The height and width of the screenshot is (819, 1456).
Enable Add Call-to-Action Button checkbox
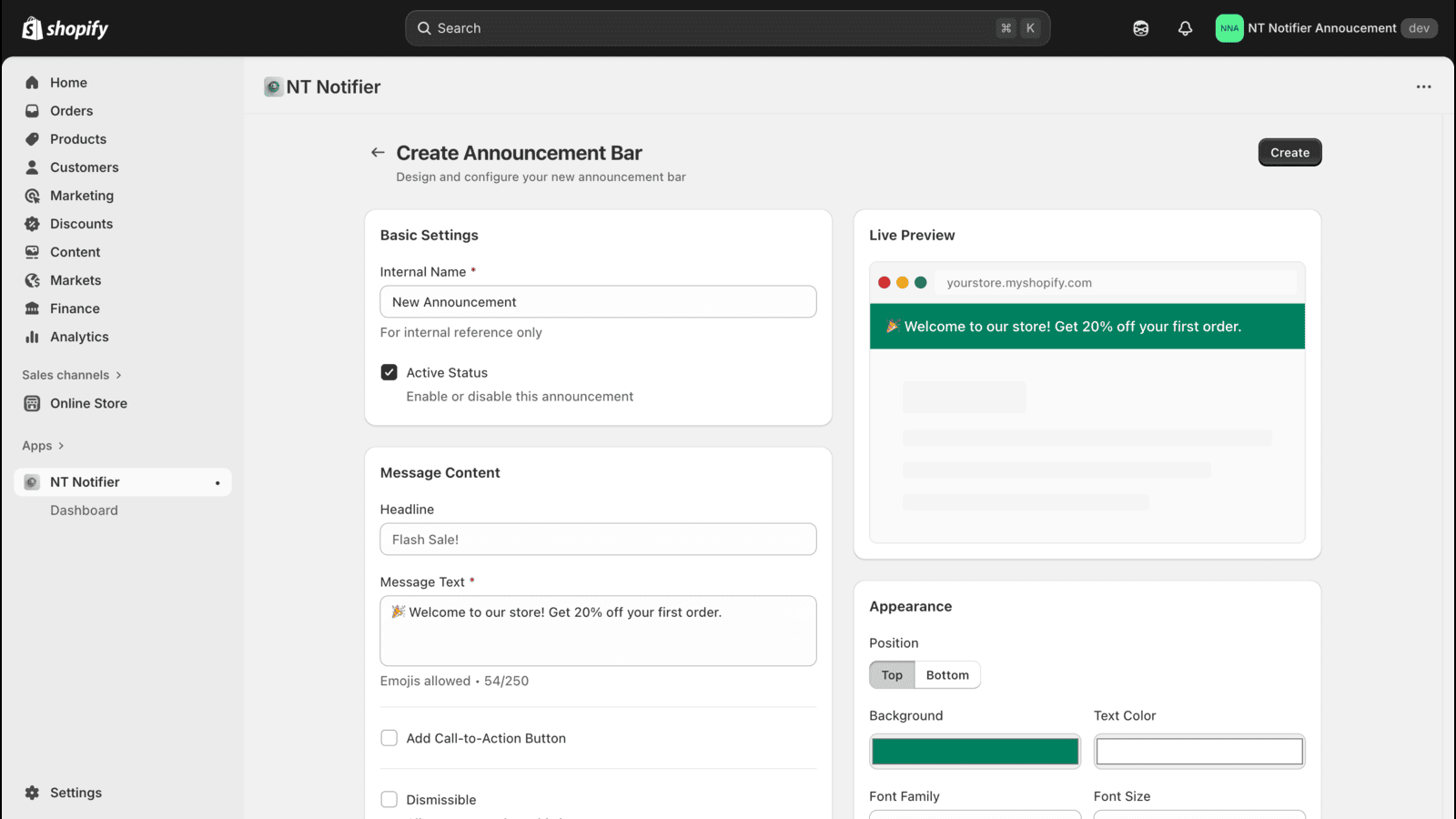pos(389,738)
